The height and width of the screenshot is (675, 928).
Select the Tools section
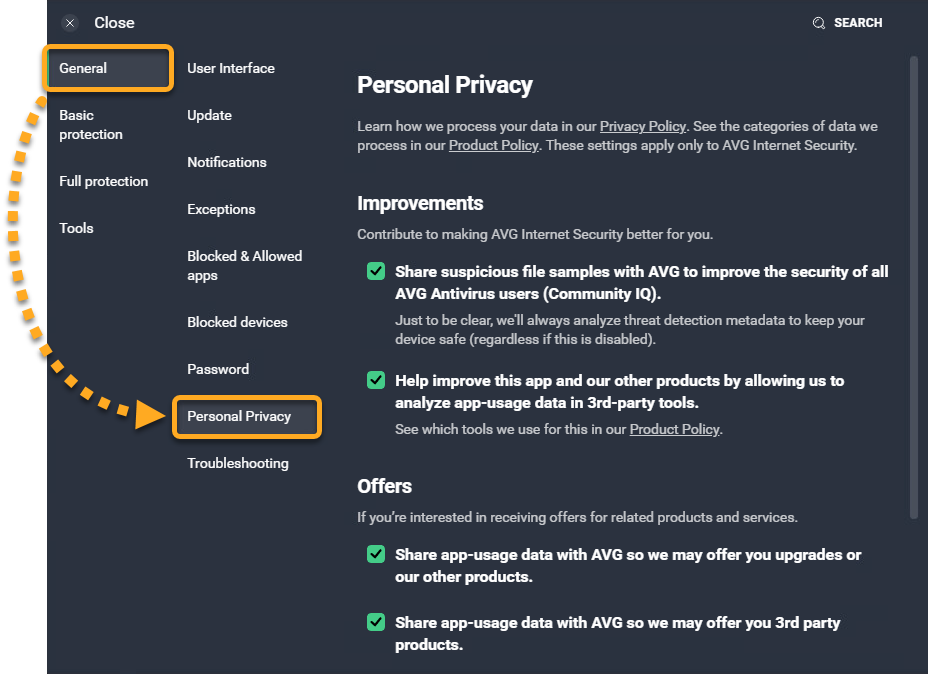(x=76, y=228)
